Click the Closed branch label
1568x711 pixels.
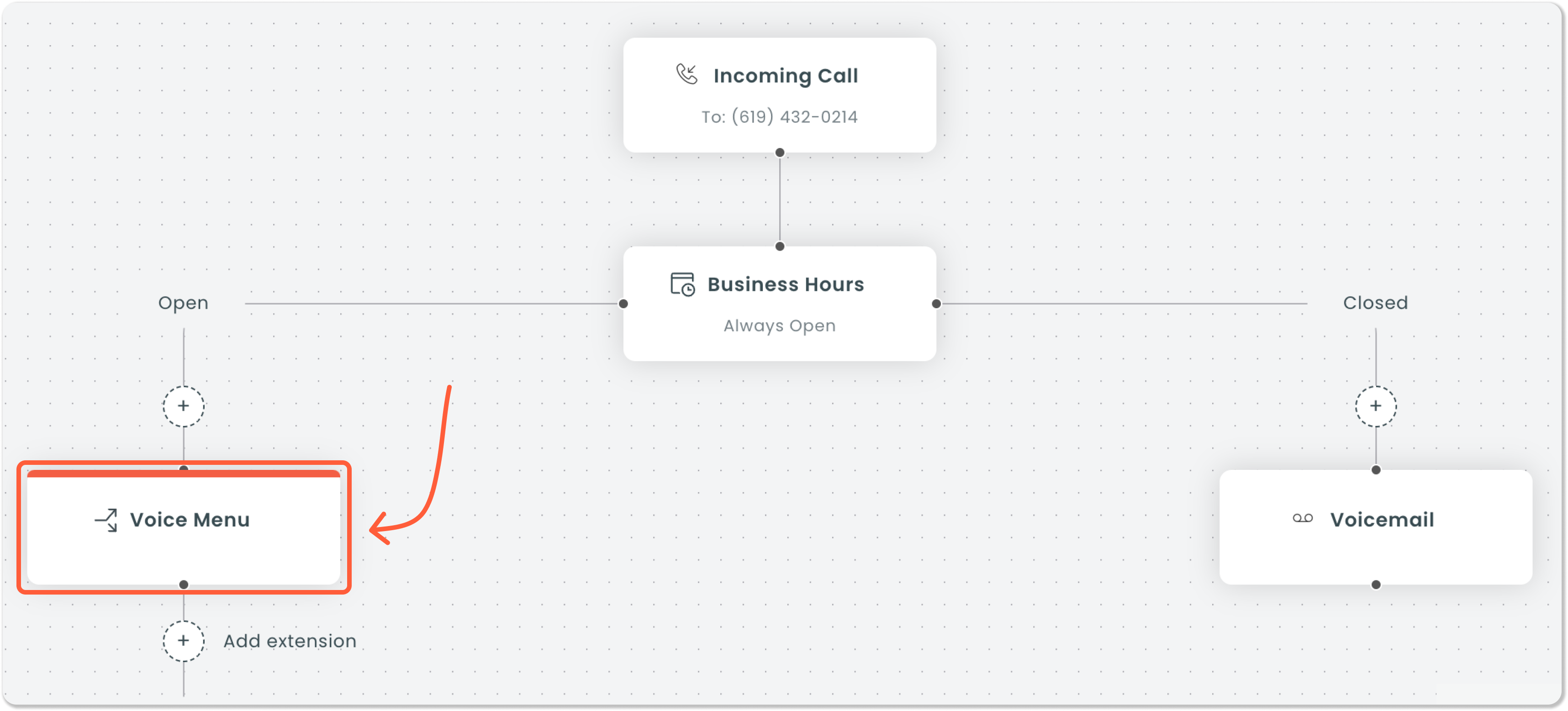point(1375,303)
